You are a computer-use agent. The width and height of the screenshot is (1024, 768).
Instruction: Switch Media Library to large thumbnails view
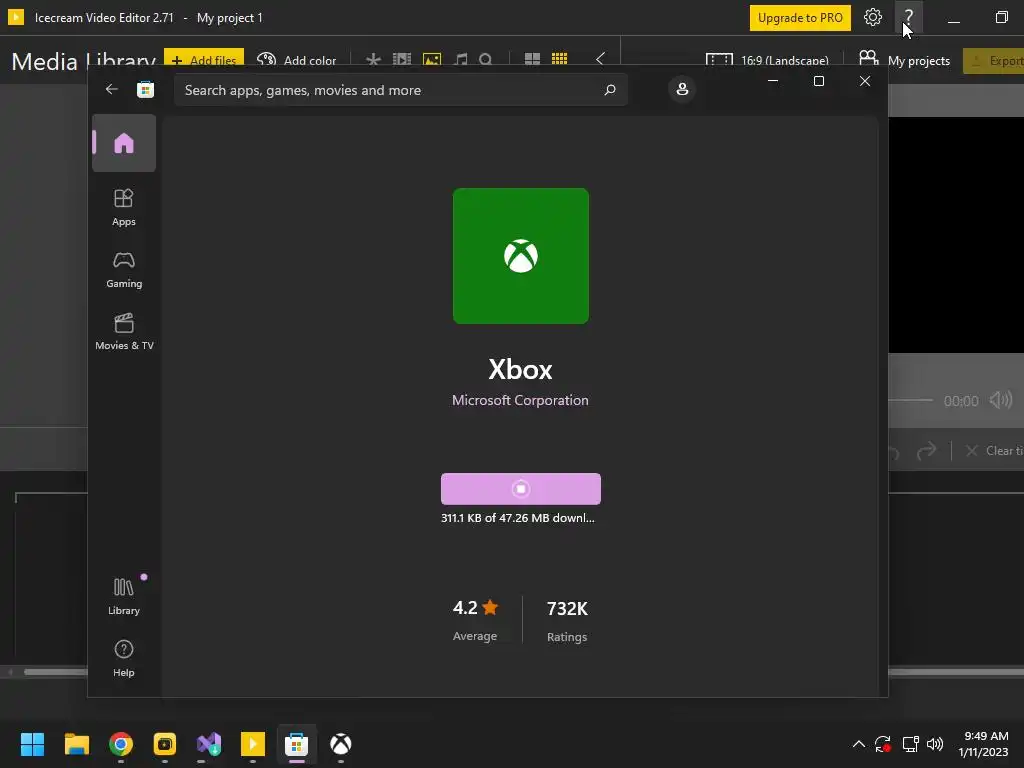pos(532,59)
